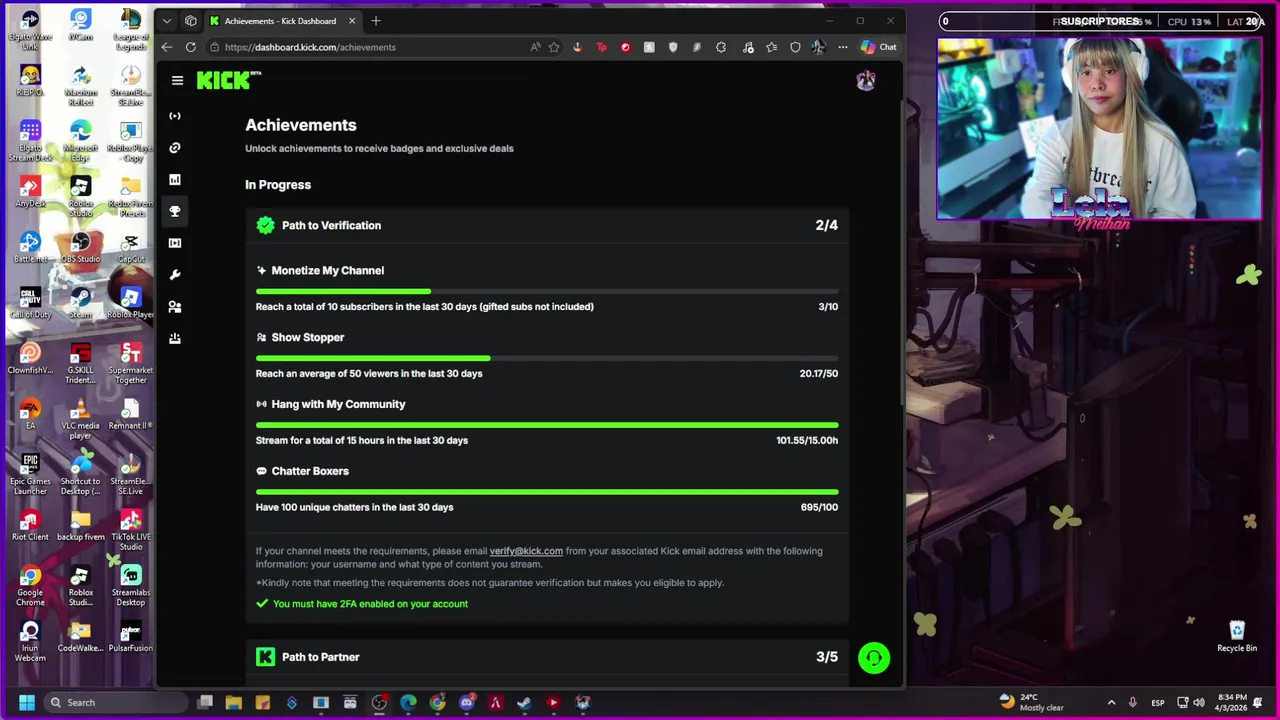Click the 2FA enabled requirement line
This screenshot has width=1280, height=720.
(x=362, y=604)
